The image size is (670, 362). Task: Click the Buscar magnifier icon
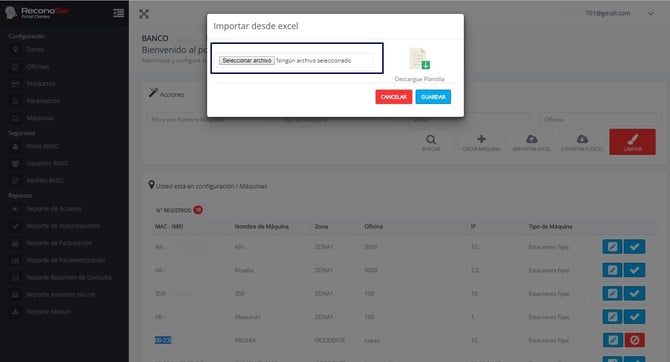[x=431, y=139]
